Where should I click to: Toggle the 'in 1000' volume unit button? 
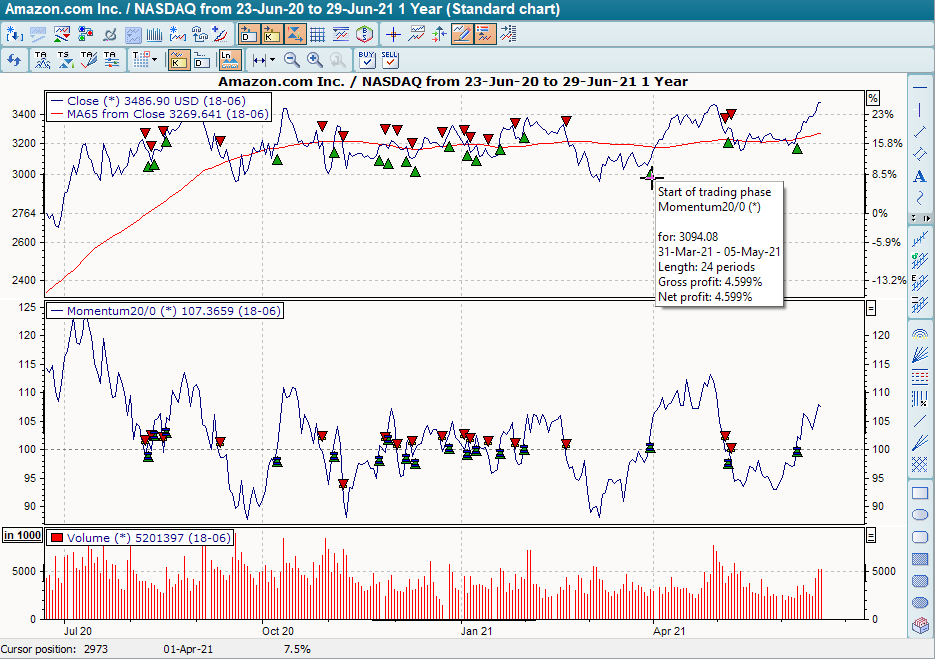coord(22,536)
